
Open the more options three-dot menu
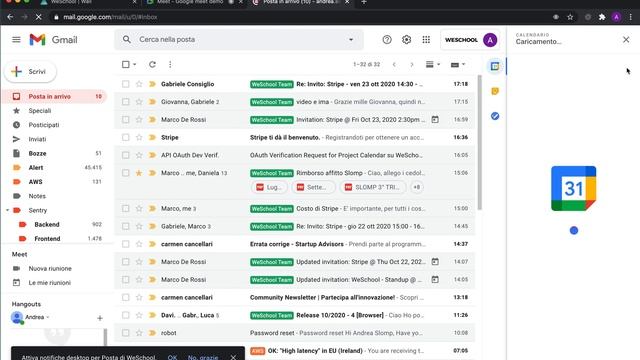[x=170, y=64]
